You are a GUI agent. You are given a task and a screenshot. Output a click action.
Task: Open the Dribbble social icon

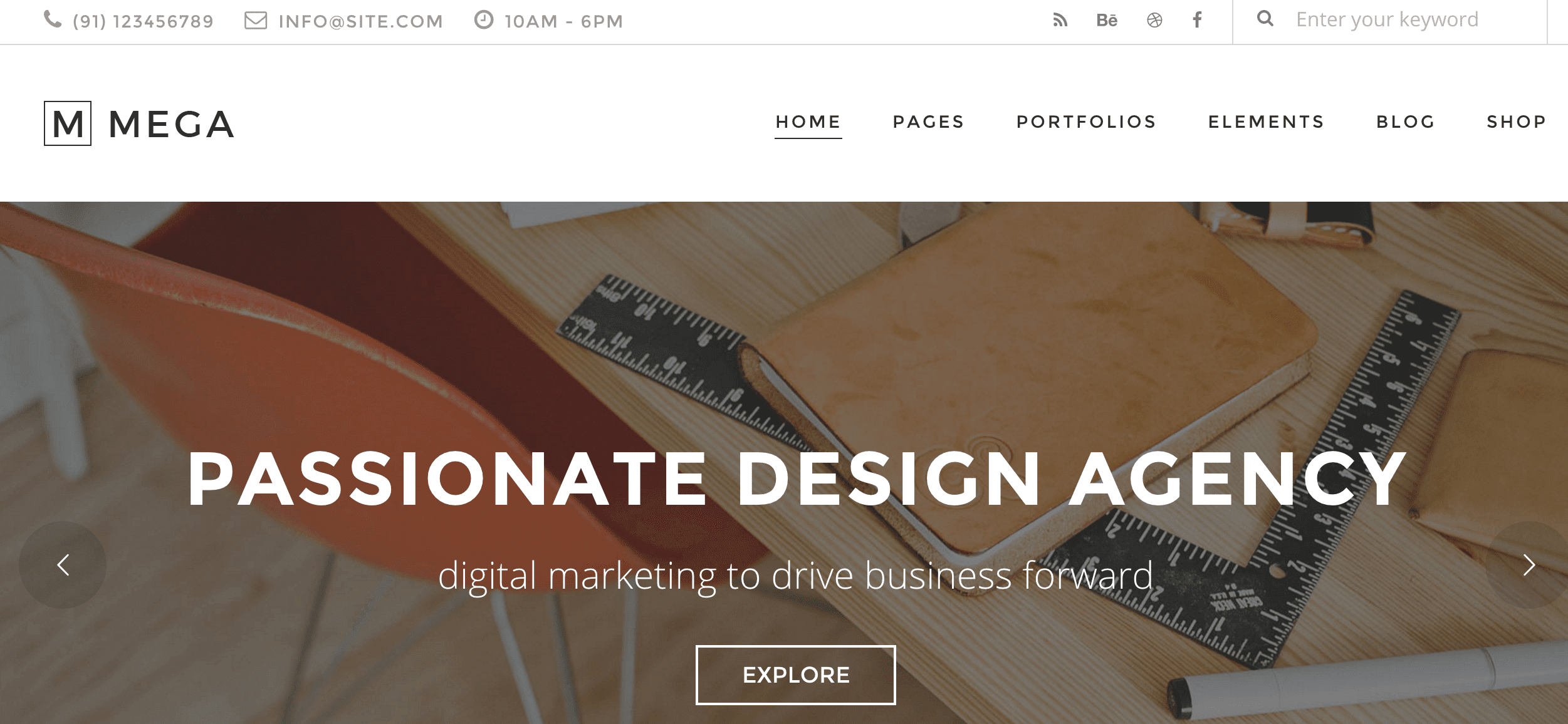(x=1154, y=21)
